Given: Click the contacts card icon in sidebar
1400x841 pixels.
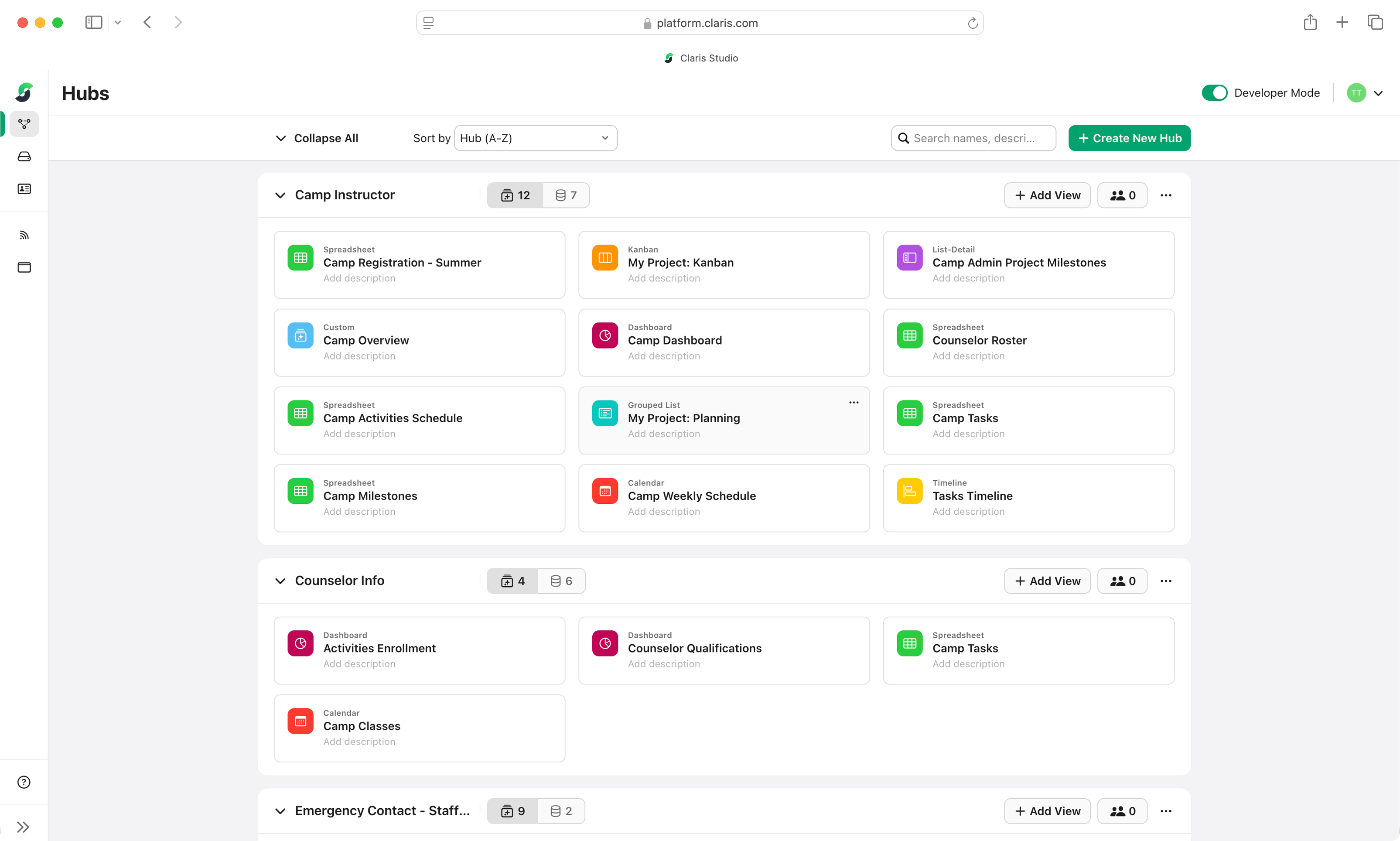Looking at the screenshot, I should click(x=24, y=189).
